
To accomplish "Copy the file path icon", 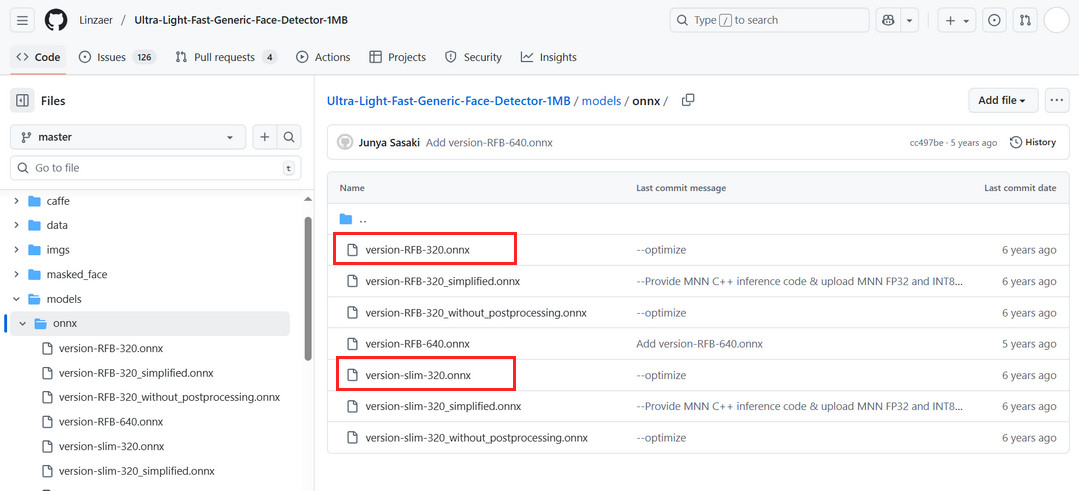I will [688, 100].
